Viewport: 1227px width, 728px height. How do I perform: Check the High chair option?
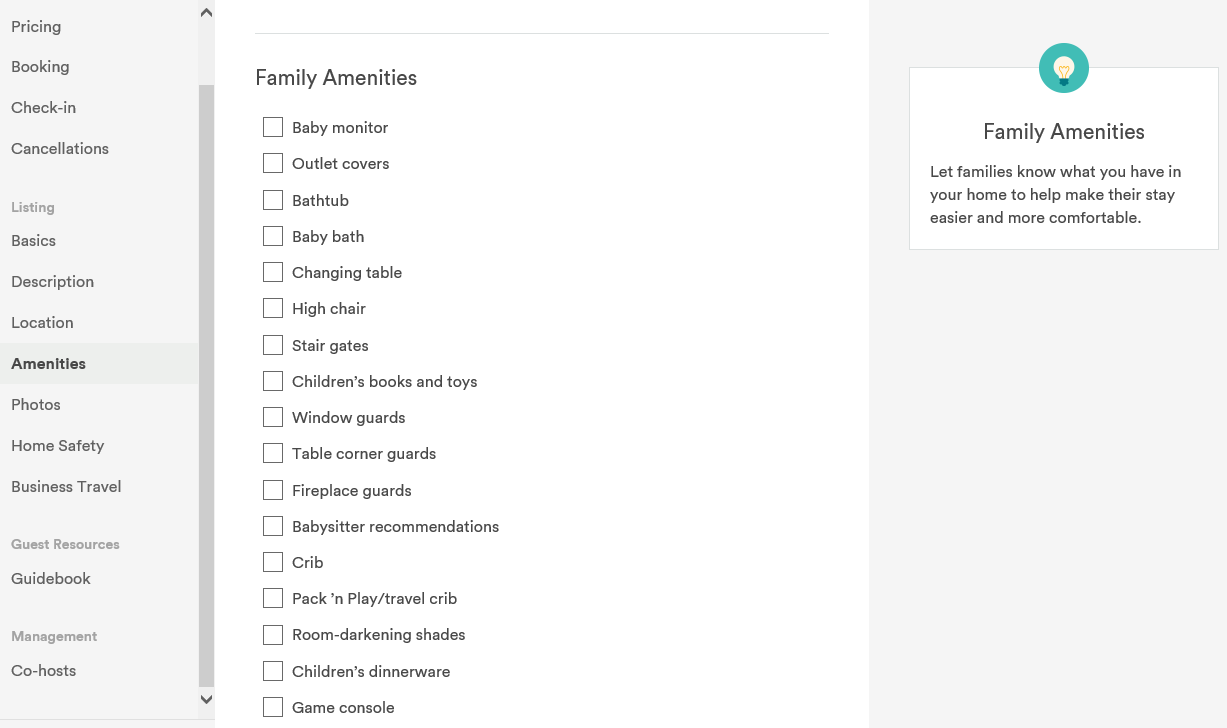pos(273,308)
